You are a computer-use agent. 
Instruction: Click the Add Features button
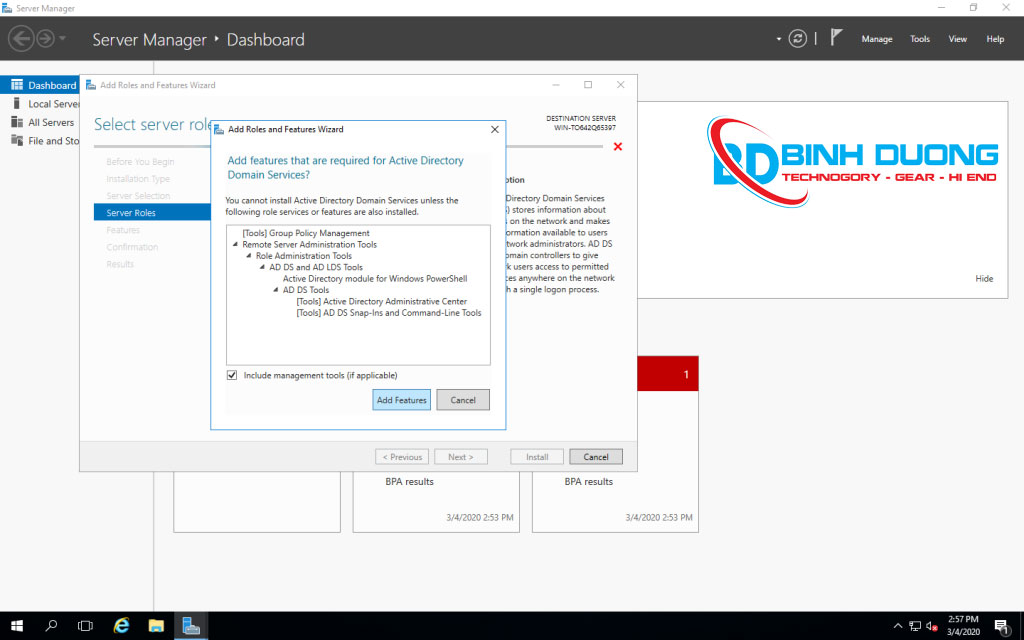click(401, 399)
